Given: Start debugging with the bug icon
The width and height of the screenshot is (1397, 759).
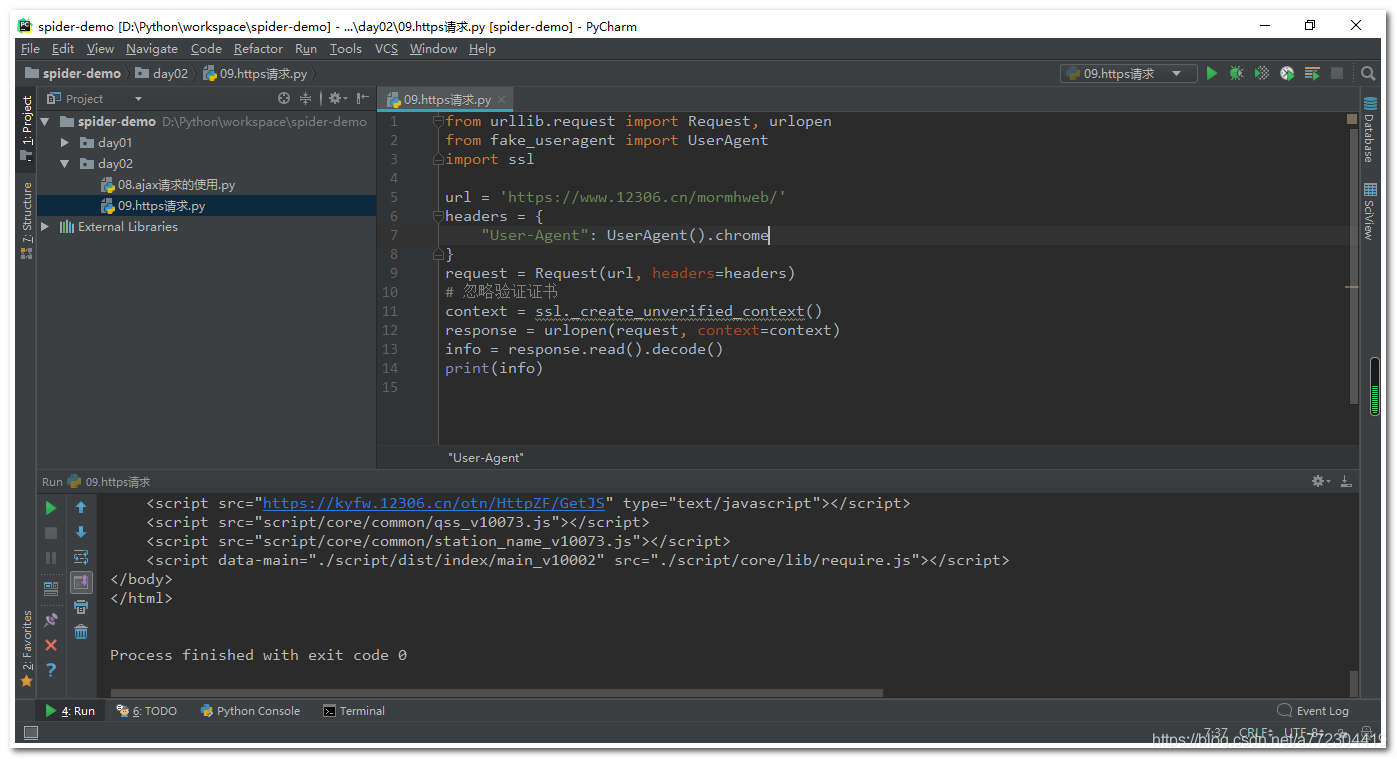Looking at the screenshot, I should (1237, 73).
